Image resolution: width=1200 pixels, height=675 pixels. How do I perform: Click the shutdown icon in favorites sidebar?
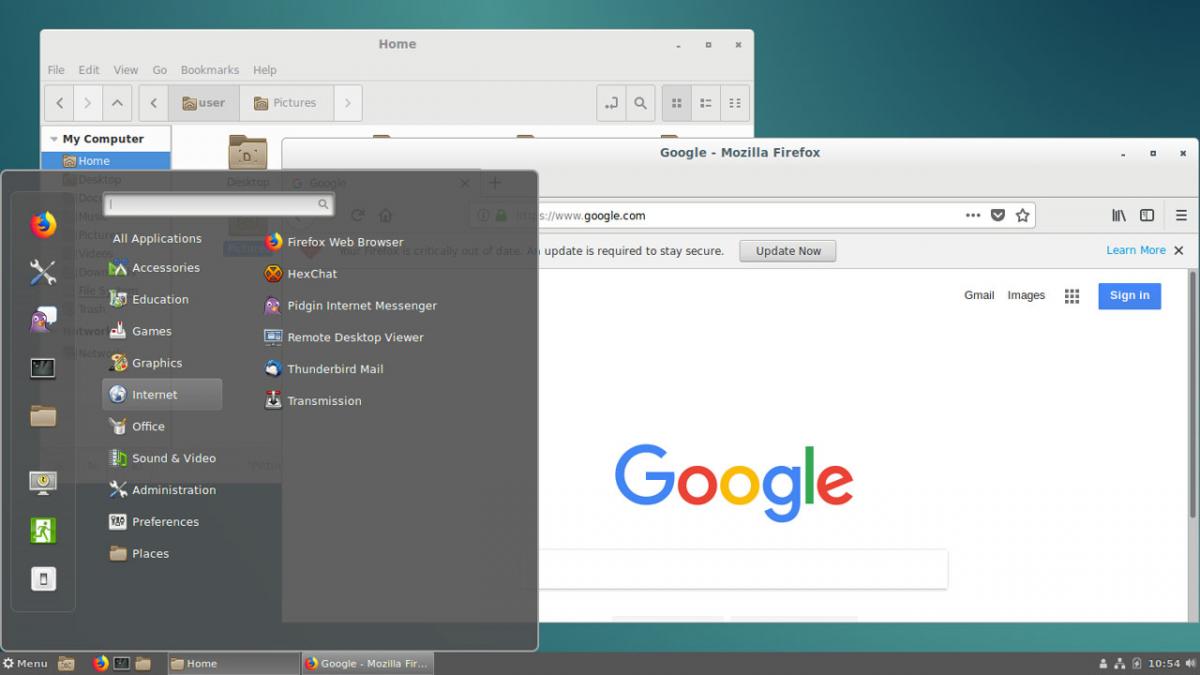(x=43, y=578)
